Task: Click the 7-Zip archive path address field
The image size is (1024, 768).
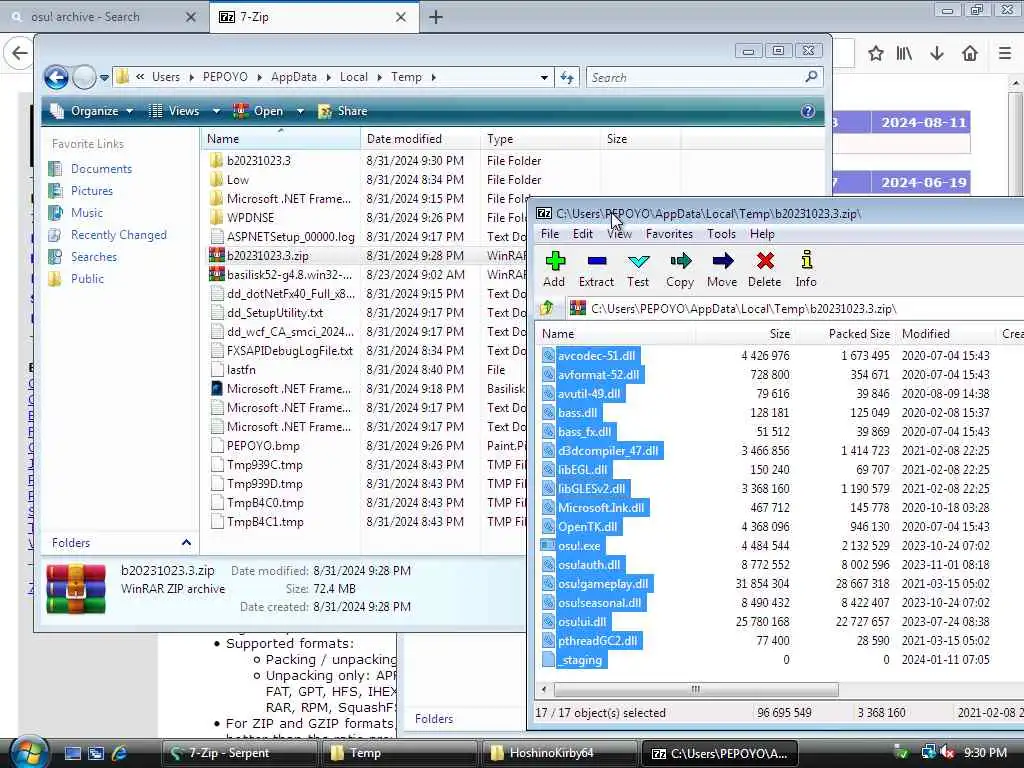Action: pyautogui.click(x=797, y=308)
